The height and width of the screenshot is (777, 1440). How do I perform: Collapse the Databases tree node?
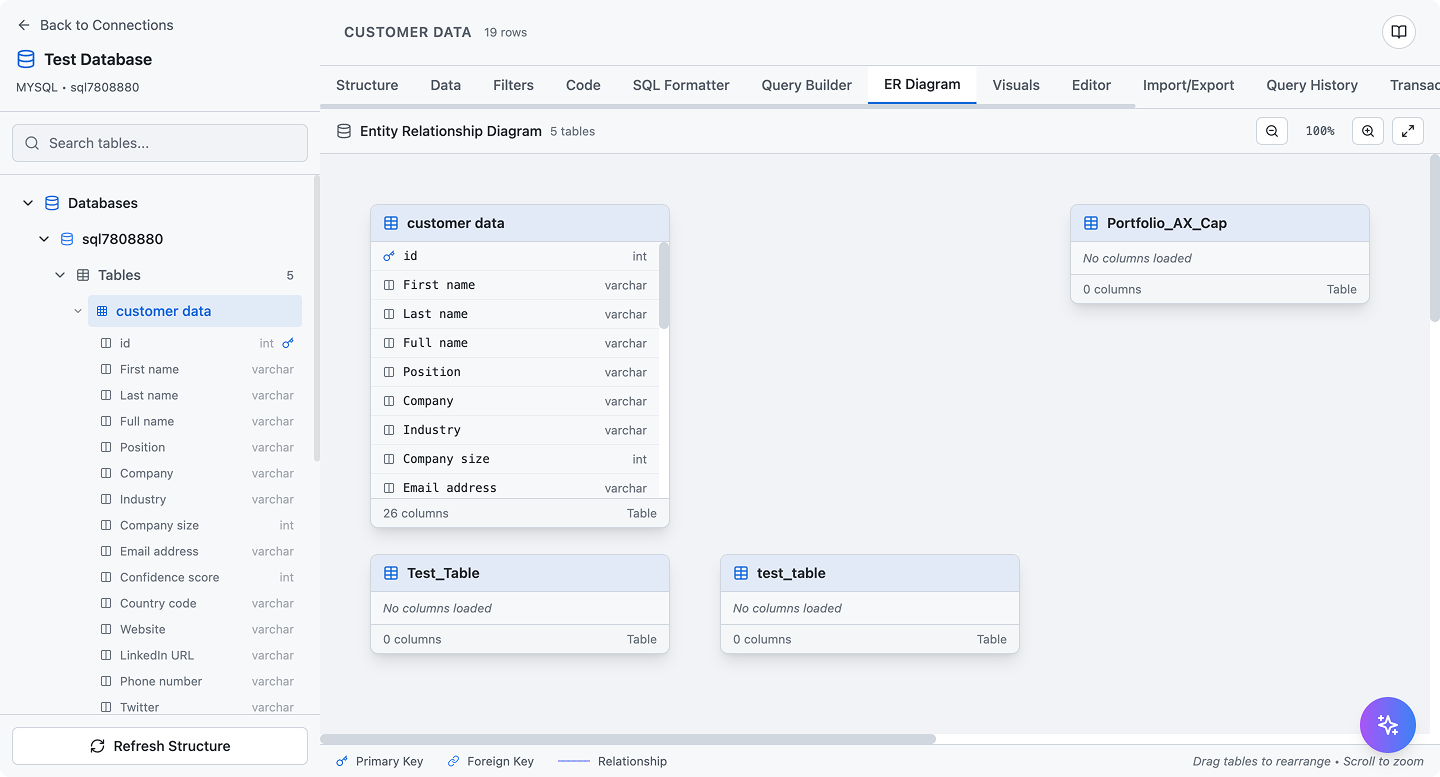click(27, 202)
